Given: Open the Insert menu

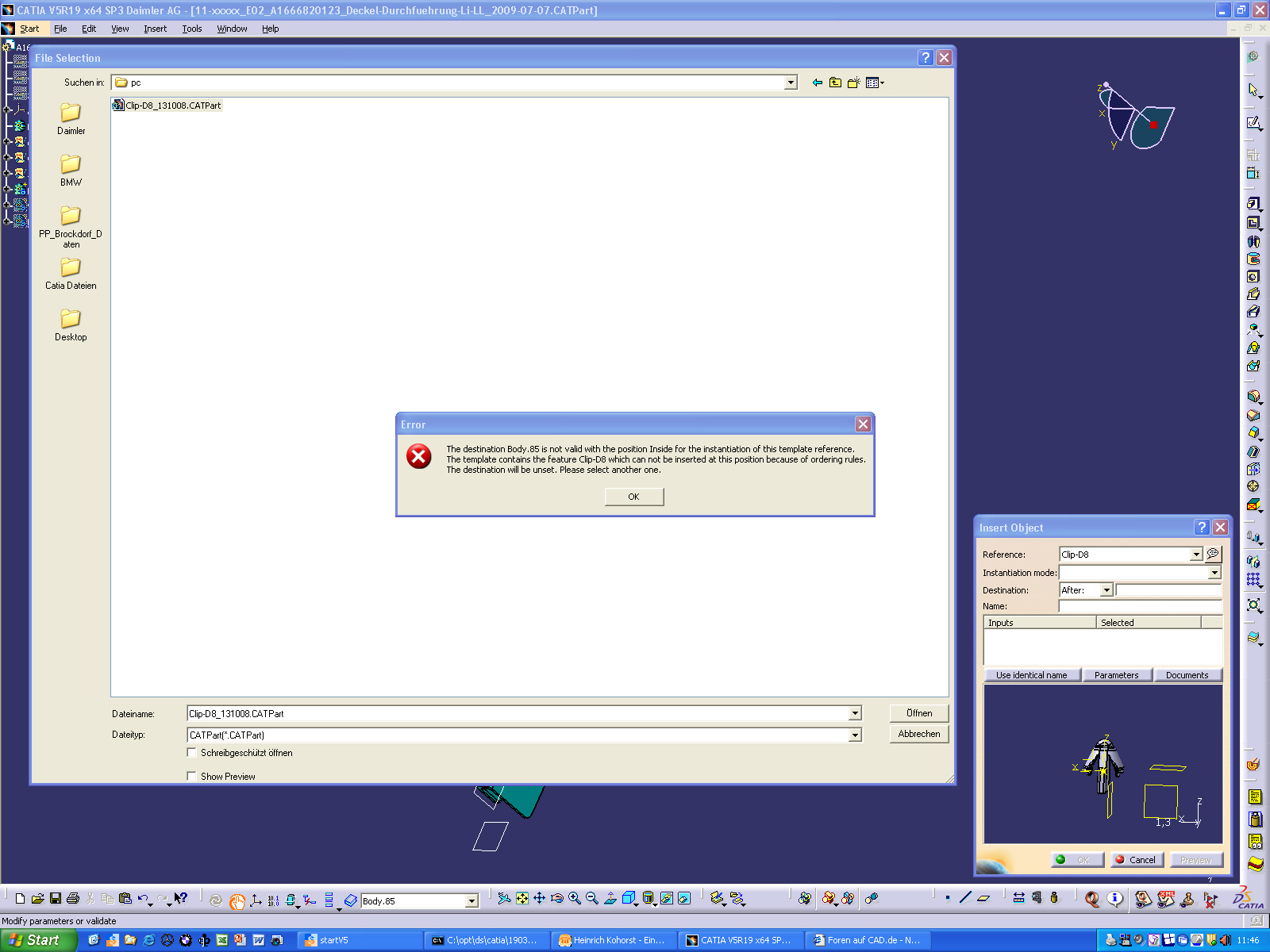Looking at the screenshot, I should (x=155, y=29).
